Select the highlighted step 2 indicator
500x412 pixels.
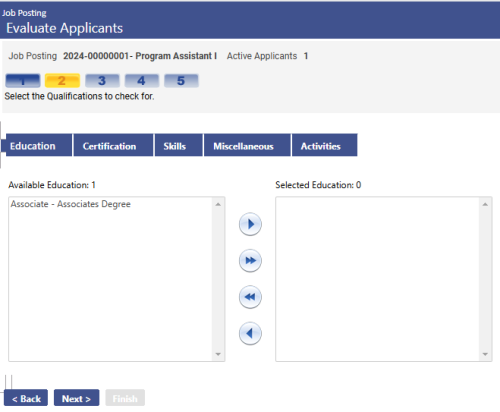[x=62, y=81]
